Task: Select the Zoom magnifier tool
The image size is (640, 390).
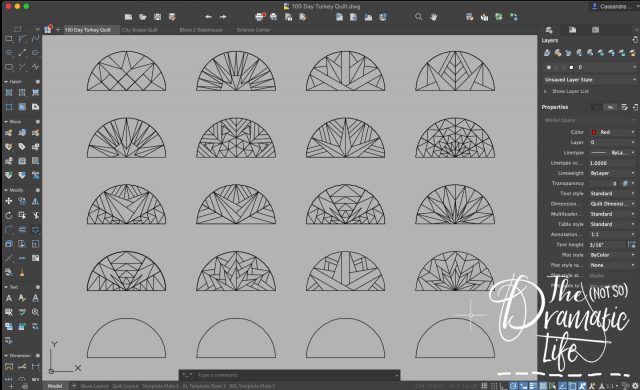Action: 418,17
